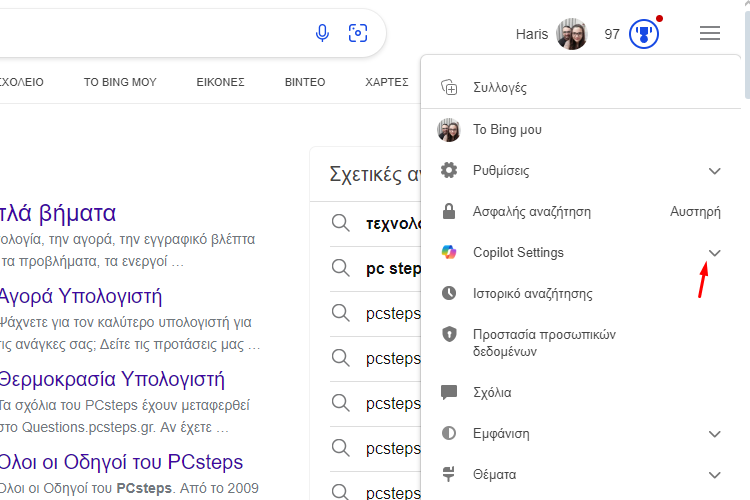Click the Ιστορικό αναζήτησης clock icon
This screenshot has height=500, width=750.
click(449, 293)
